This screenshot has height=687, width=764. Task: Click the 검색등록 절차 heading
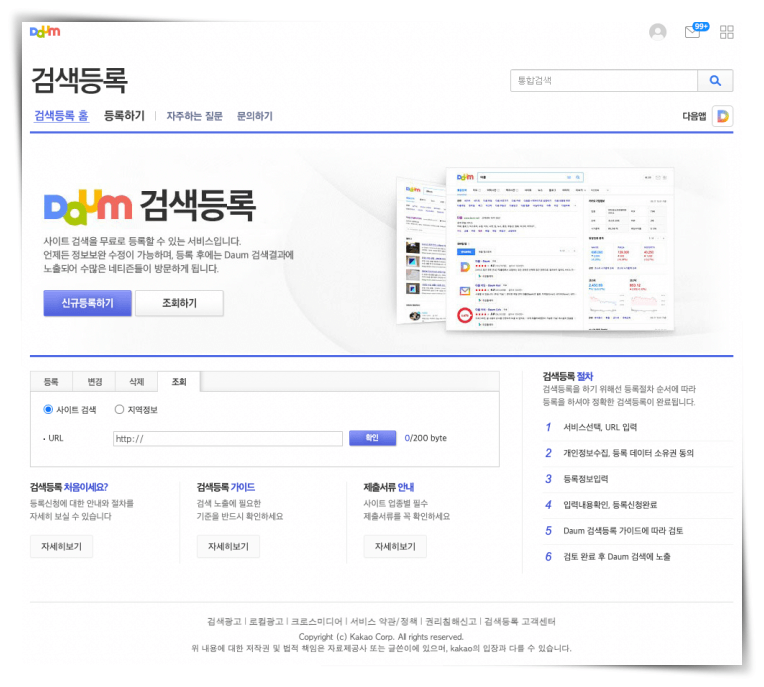pos(568,376)
